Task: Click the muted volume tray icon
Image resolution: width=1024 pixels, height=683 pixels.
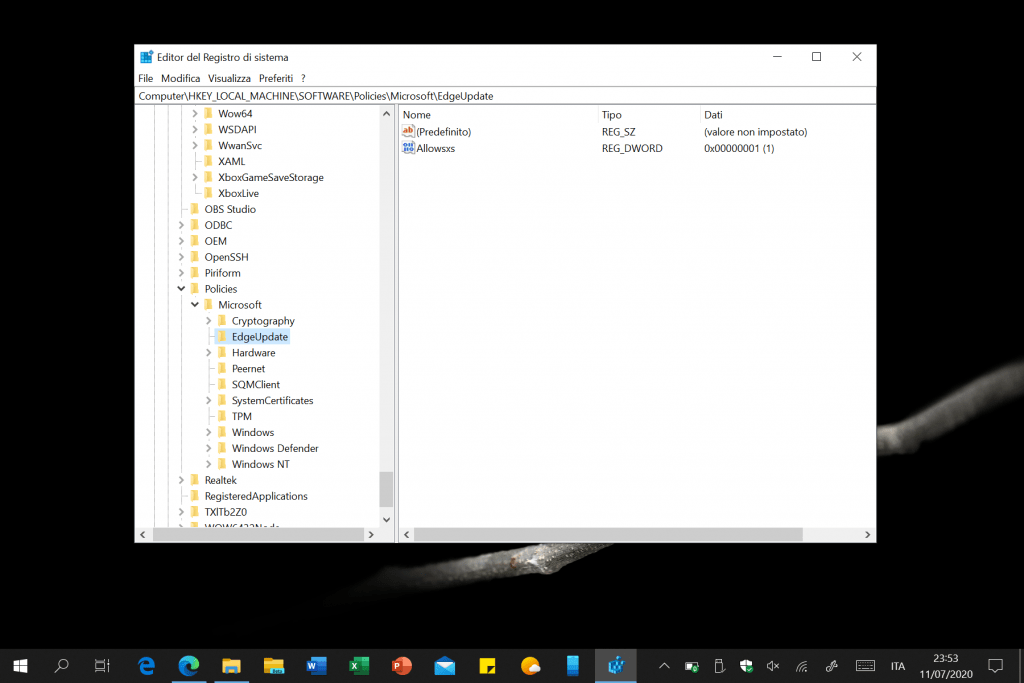Action: coord(772,666)
